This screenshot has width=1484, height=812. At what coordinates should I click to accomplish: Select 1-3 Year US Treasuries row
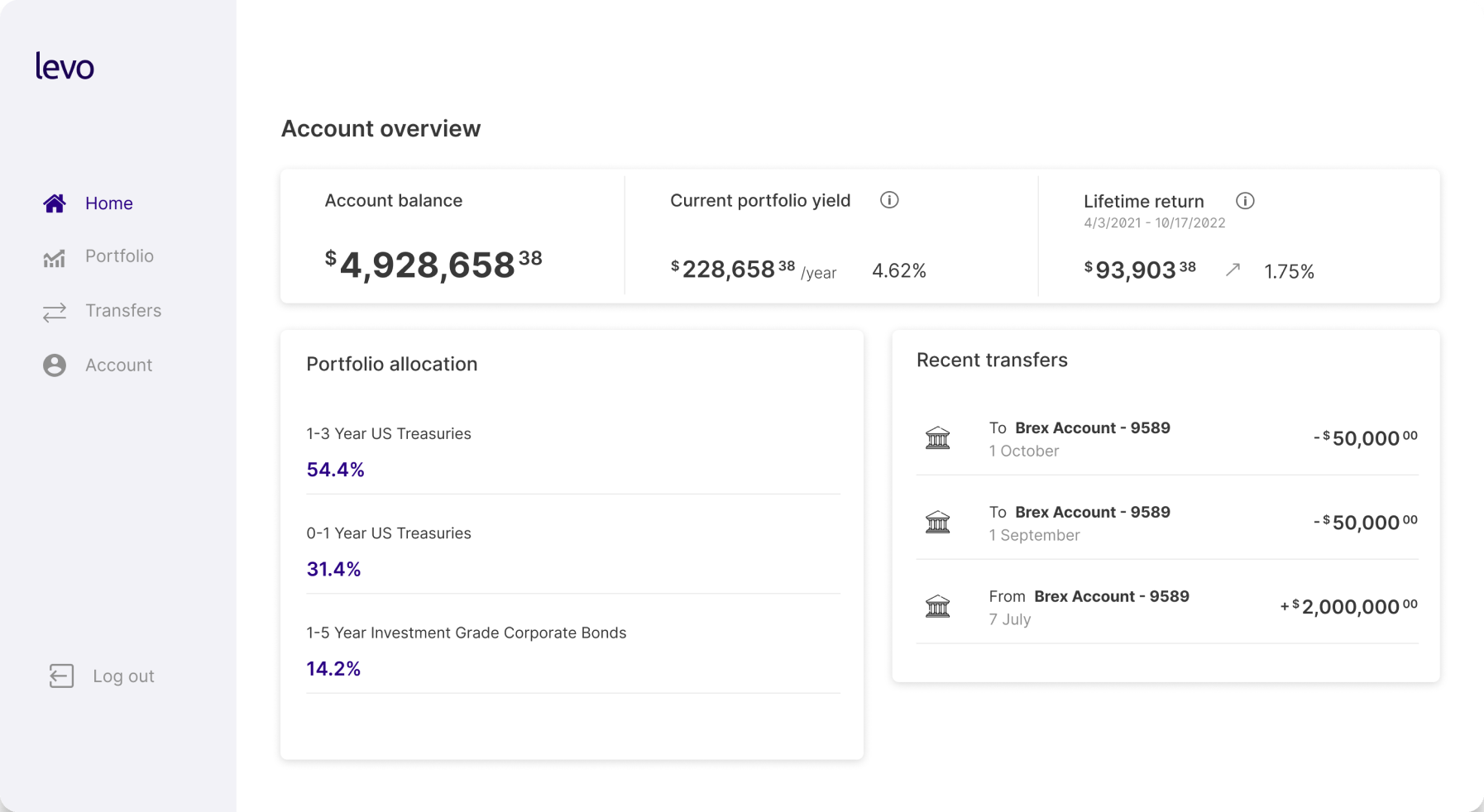tap(573, 451)
